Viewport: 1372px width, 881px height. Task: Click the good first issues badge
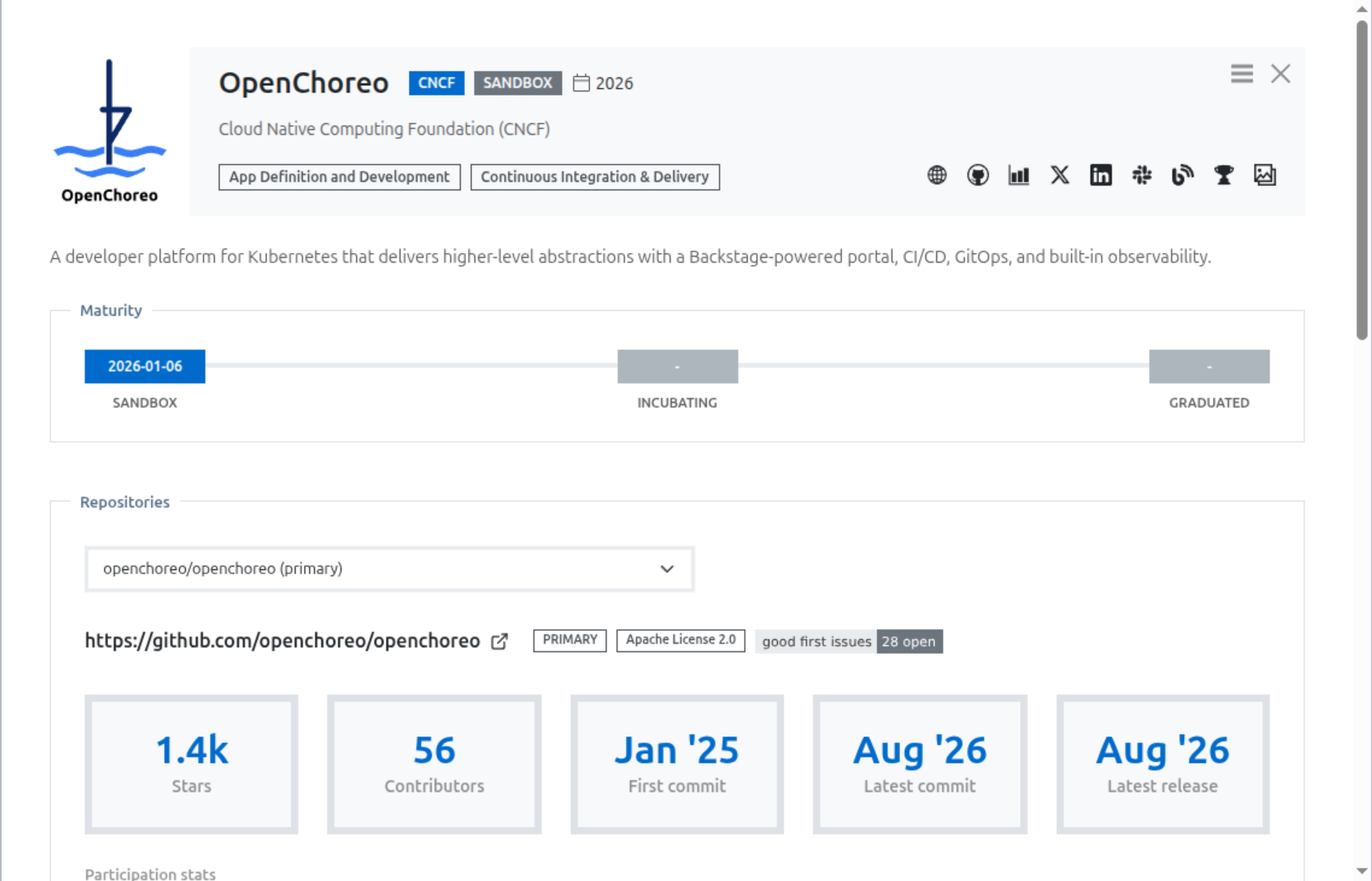[x=849, y=641]
